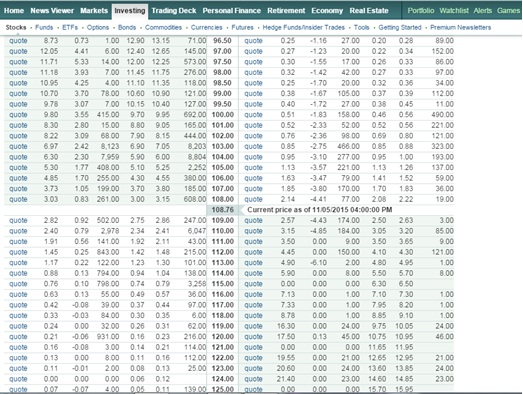The height and width of the screenshot is (394, 523).
Task: Open the Watchlist link
Action: tap(454, 11)
